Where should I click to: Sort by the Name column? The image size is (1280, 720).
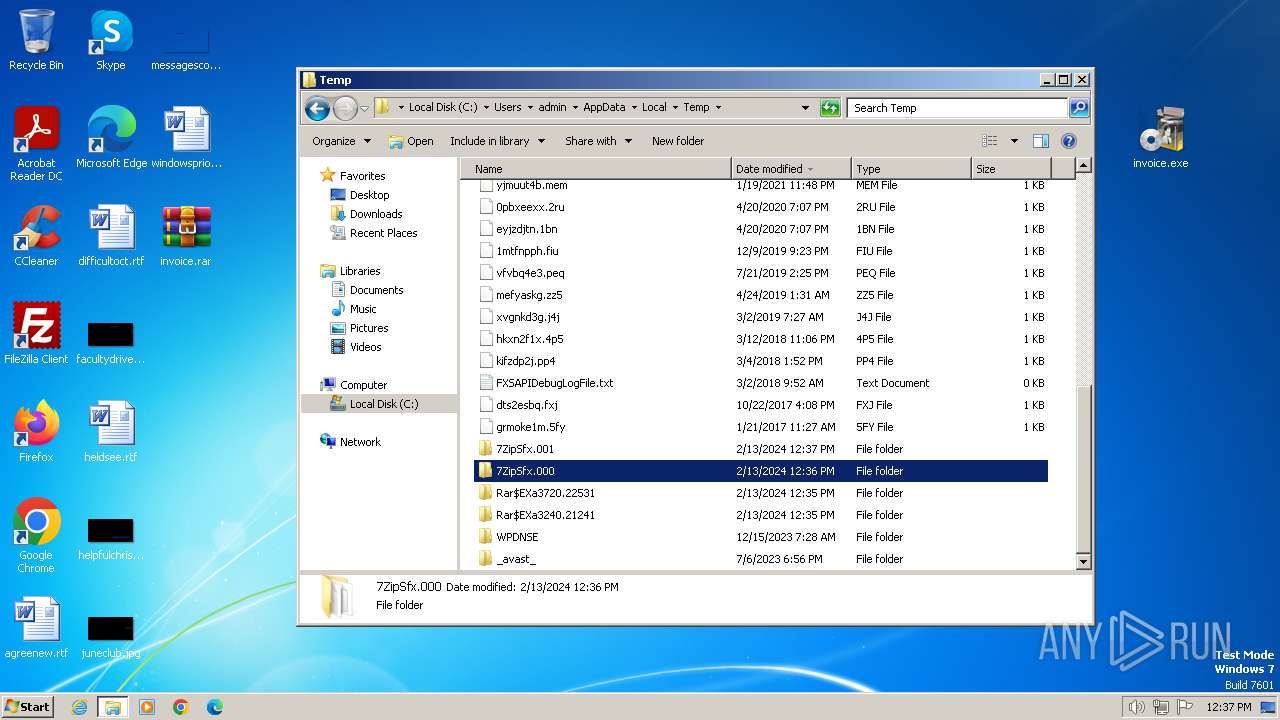(x=596, y=169)
